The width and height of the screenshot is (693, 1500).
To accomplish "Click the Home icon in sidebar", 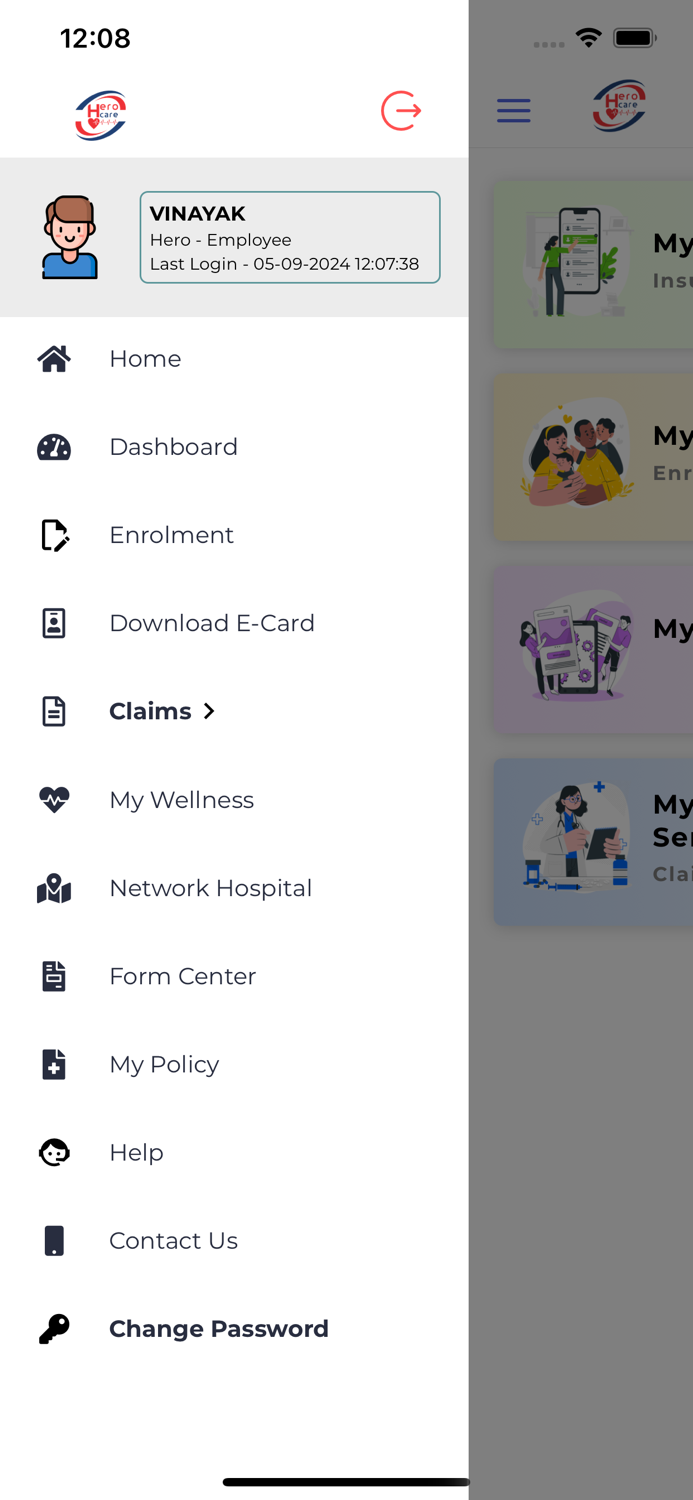I will tap(53, 358).
